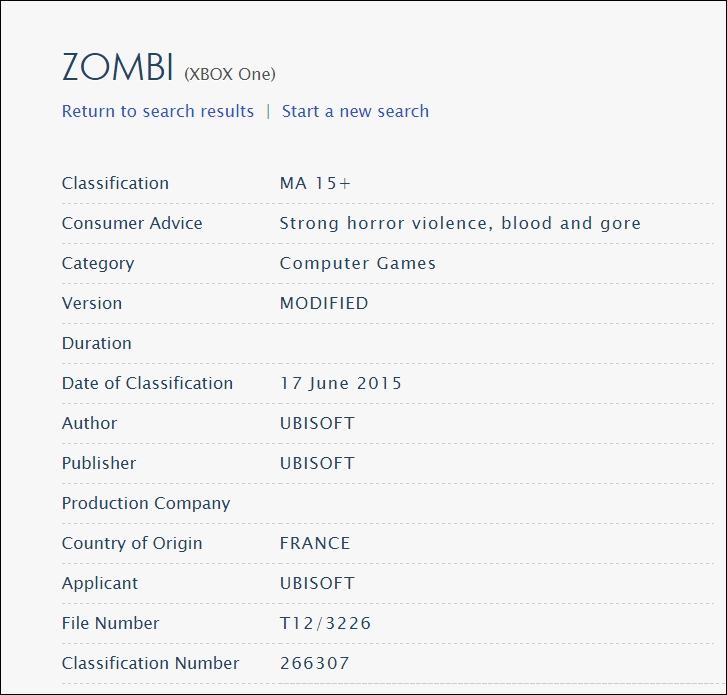This screenshot has width=727, height=695.
Task: Click the 17 June 2015 classification date
Action: coord(341,383)
